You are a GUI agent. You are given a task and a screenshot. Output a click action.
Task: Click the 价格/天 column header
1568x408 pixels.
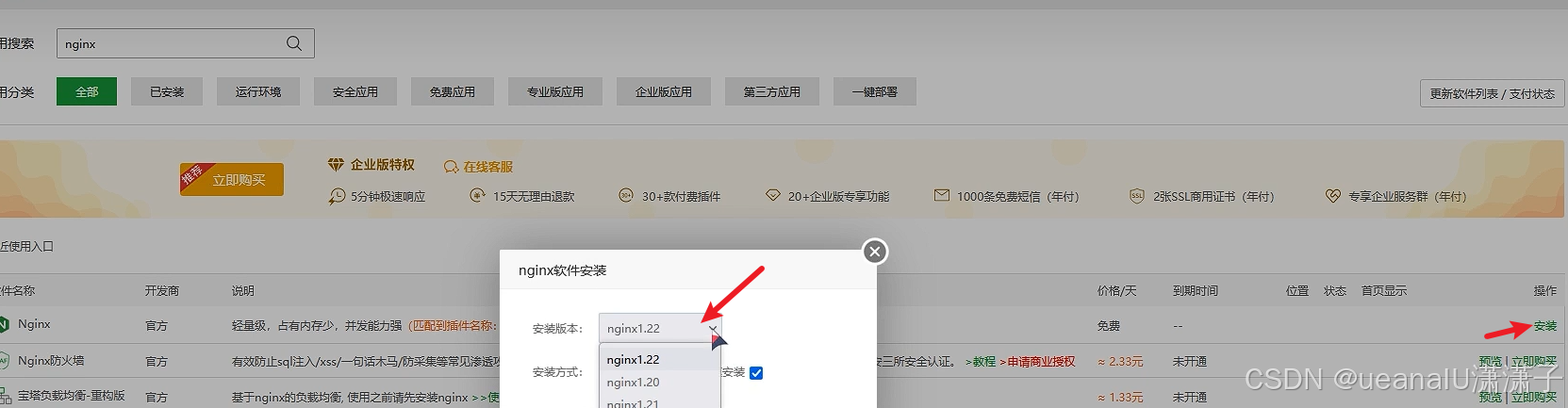point(1117,291)
